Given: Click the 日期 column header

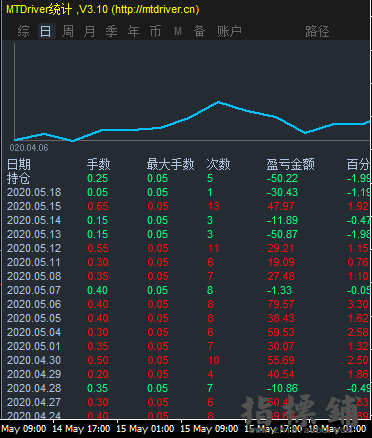Looking at the screenshot, I should (19, 164).
